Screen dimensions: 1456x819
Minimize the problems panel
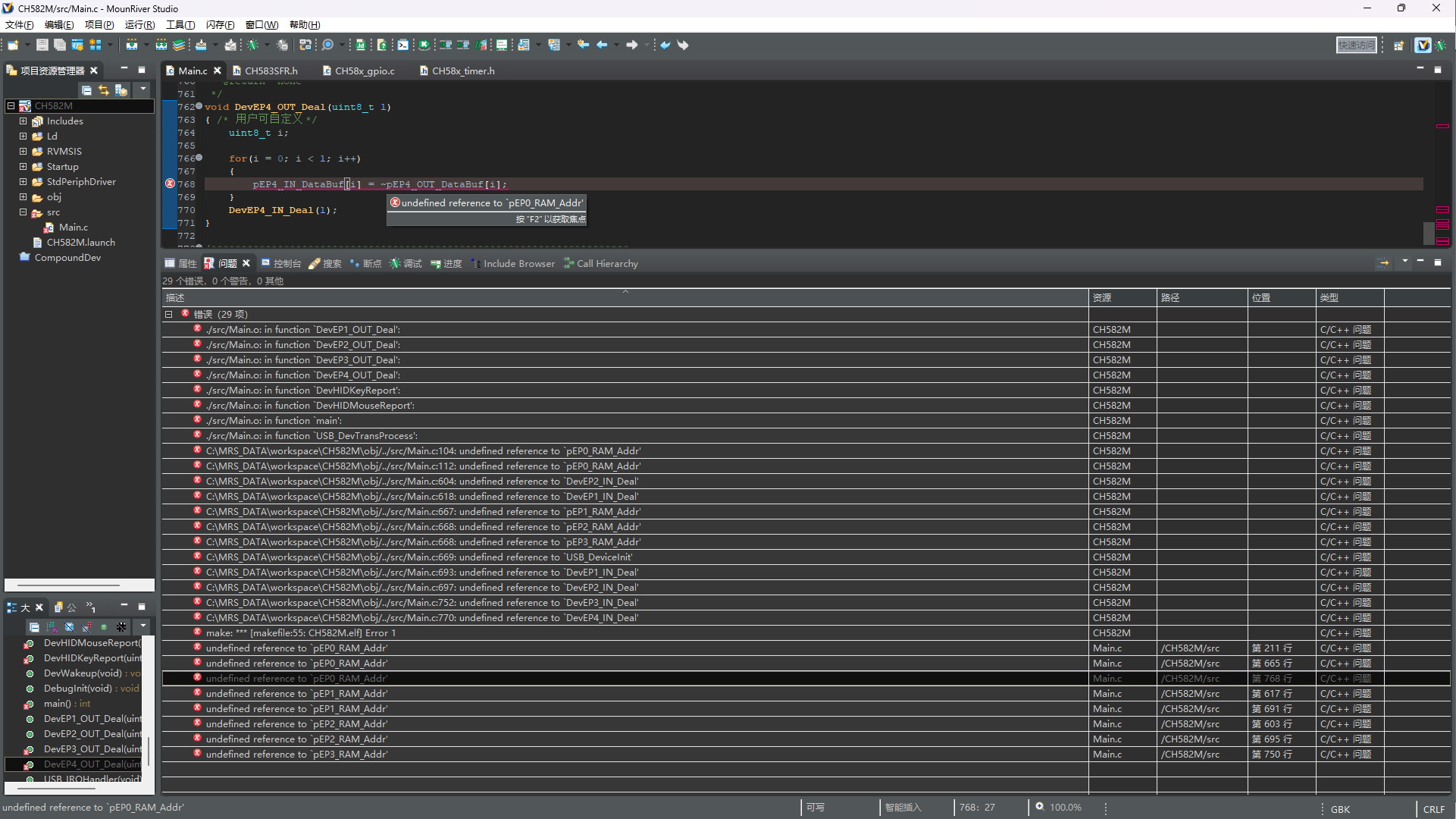1420,262
